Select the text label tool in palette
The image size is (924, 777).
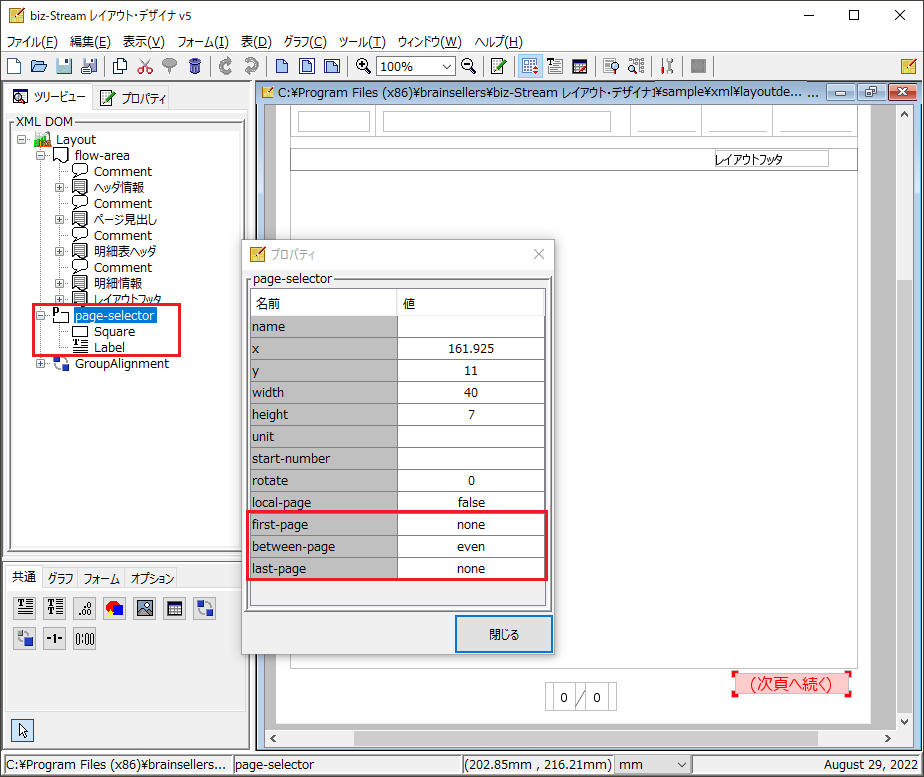click(25, 607)
